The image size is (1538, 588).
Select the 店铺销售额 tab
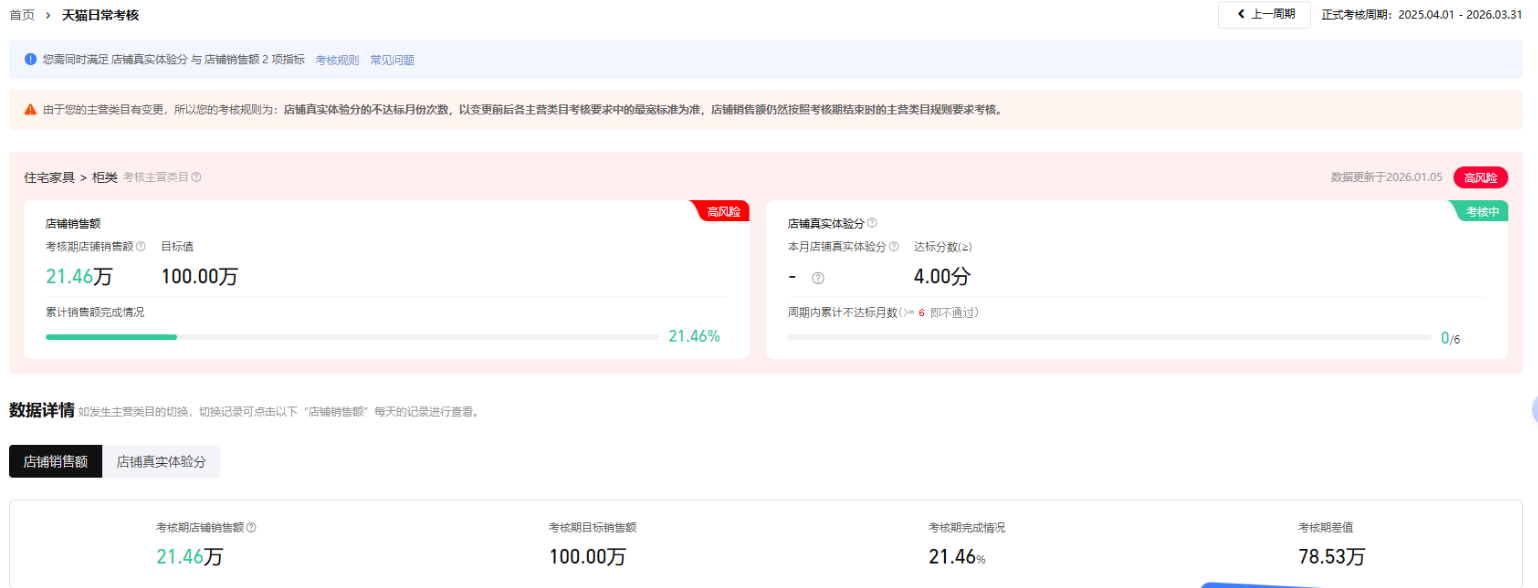pyautogui.click(x=56, y=462)
